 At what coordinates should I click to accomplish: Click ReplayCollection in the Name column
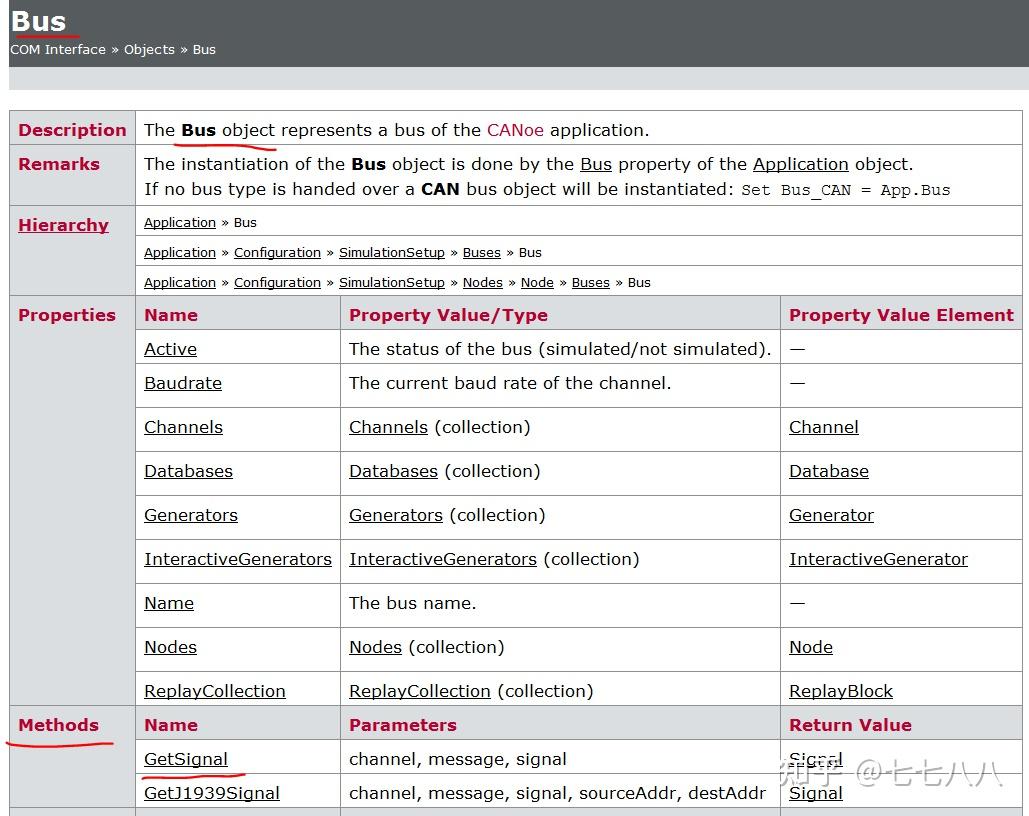pyautogui.click(x=214, y=691)
